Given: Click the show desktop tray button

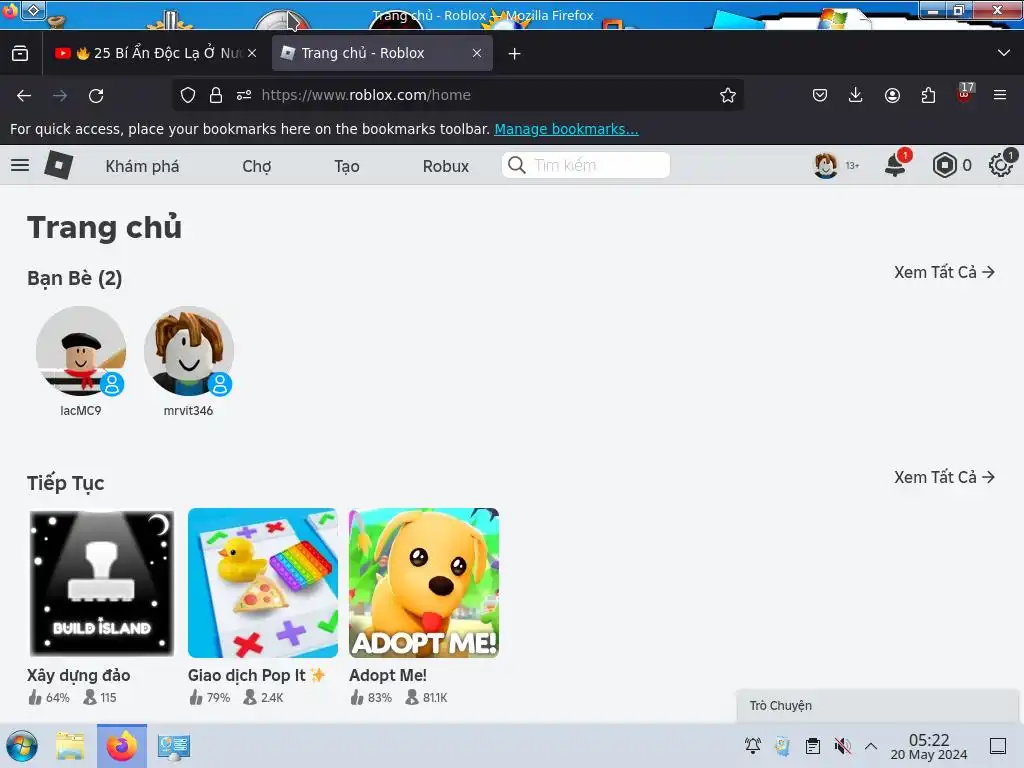Looking at the screenshot, I should point(998,746).
